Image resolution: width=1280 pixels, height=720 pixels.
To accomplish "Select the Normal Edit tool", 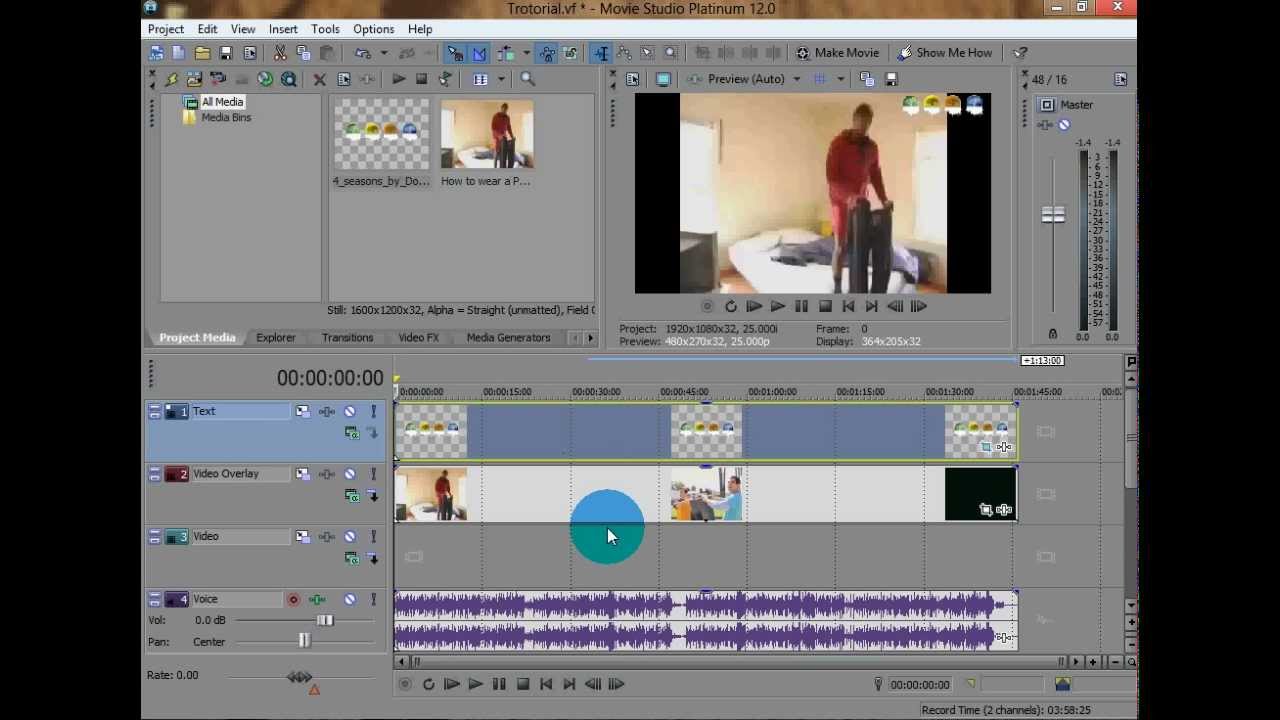I will [x=601, y=53].
